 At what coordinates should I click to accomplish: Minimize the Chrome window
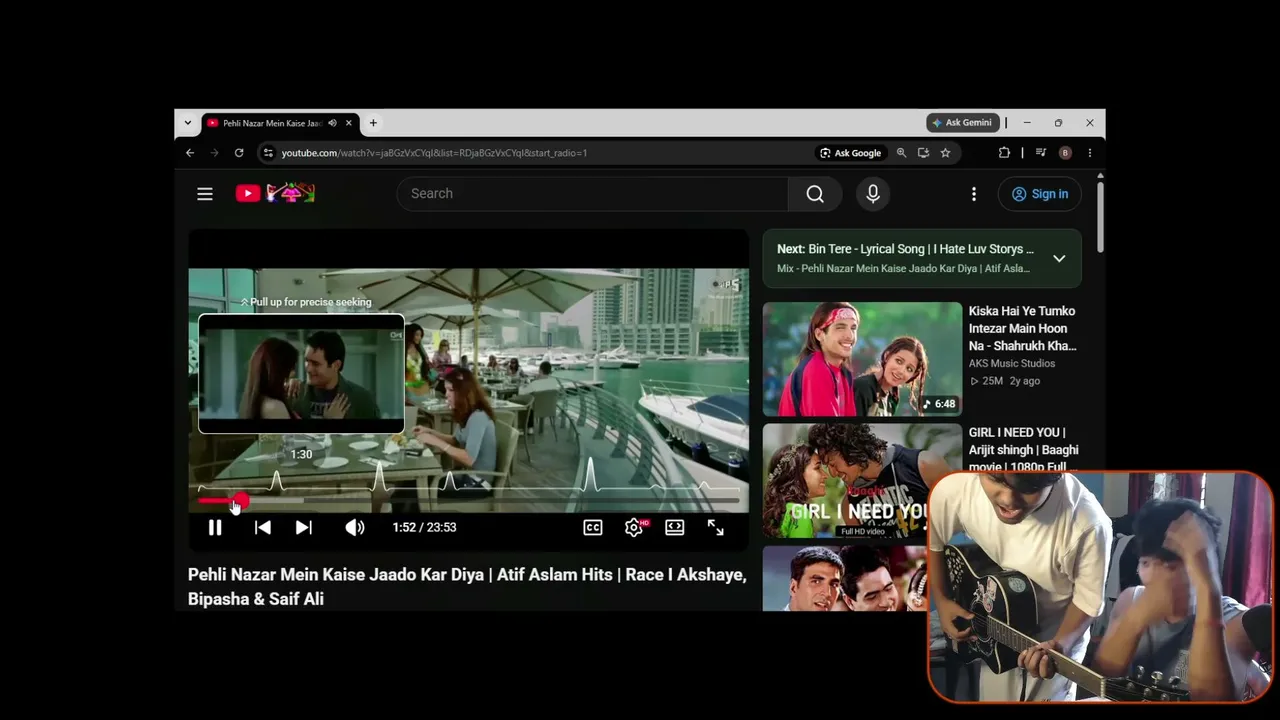tap(1027, 123)
